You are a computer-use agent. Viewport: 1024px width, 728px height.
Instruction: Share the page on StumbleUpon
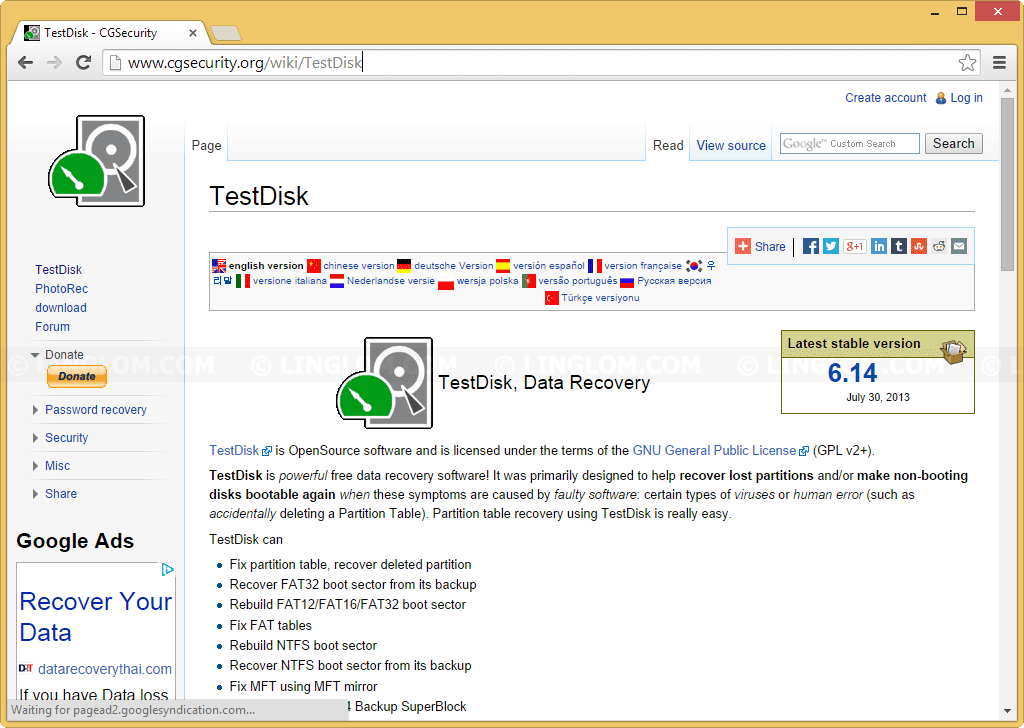[x=919, y=246]
